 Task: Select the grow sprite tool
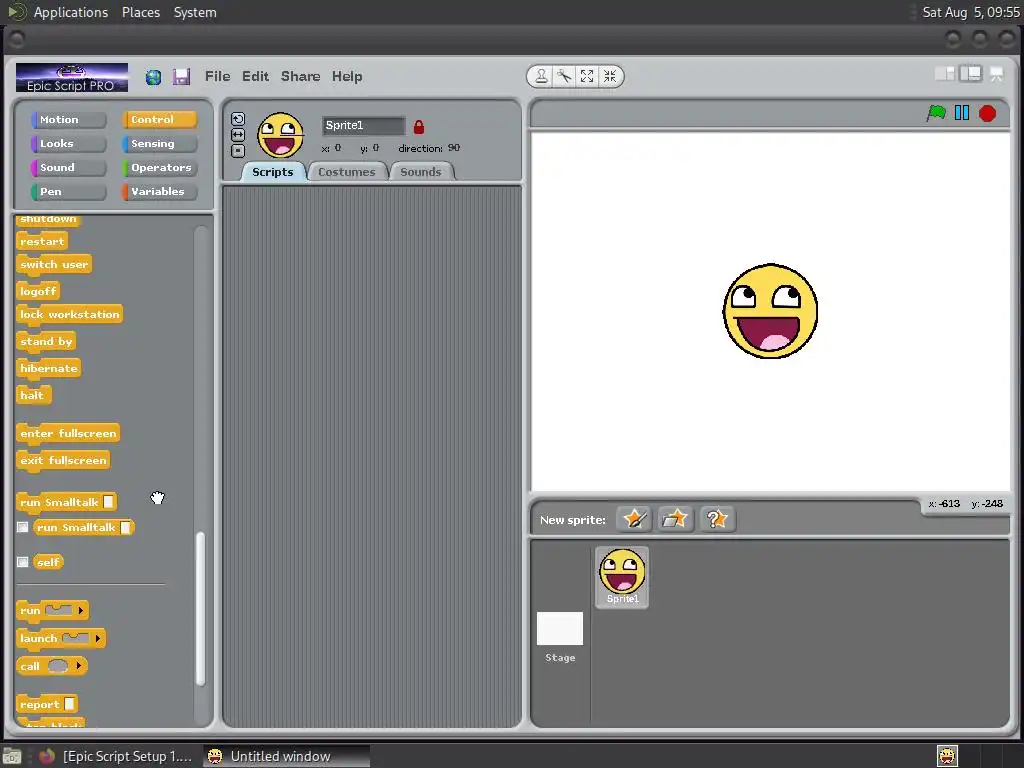(x=587, y=76)
